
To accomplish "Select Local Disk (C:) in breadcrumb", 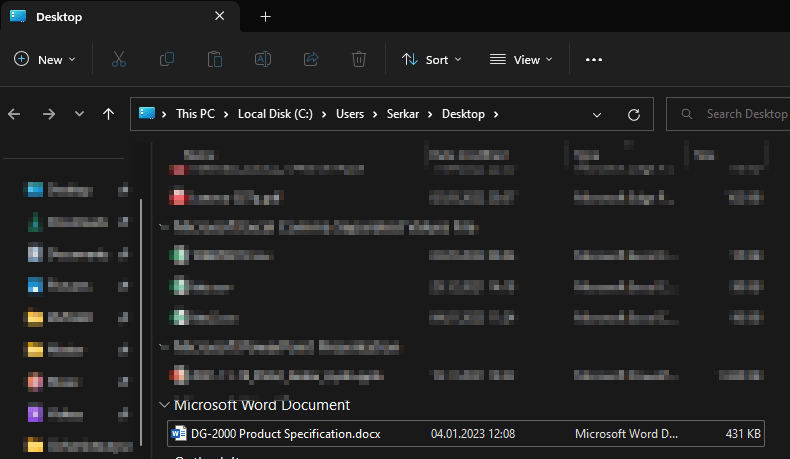I will (275, 114).
